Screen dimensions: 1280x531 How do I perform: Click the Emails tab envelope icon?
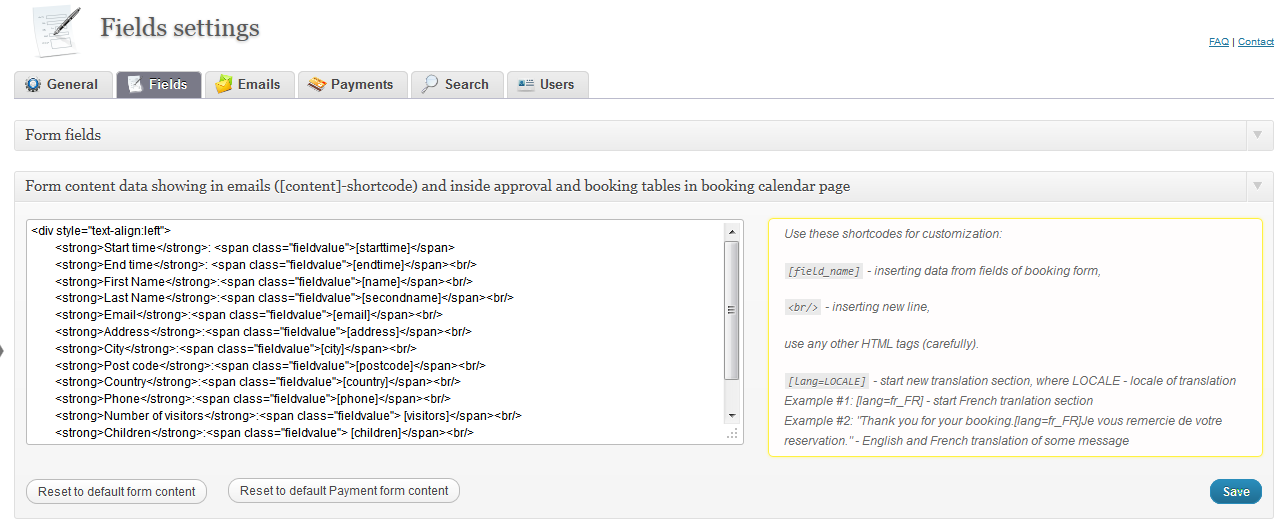click(x=224, y=85)
